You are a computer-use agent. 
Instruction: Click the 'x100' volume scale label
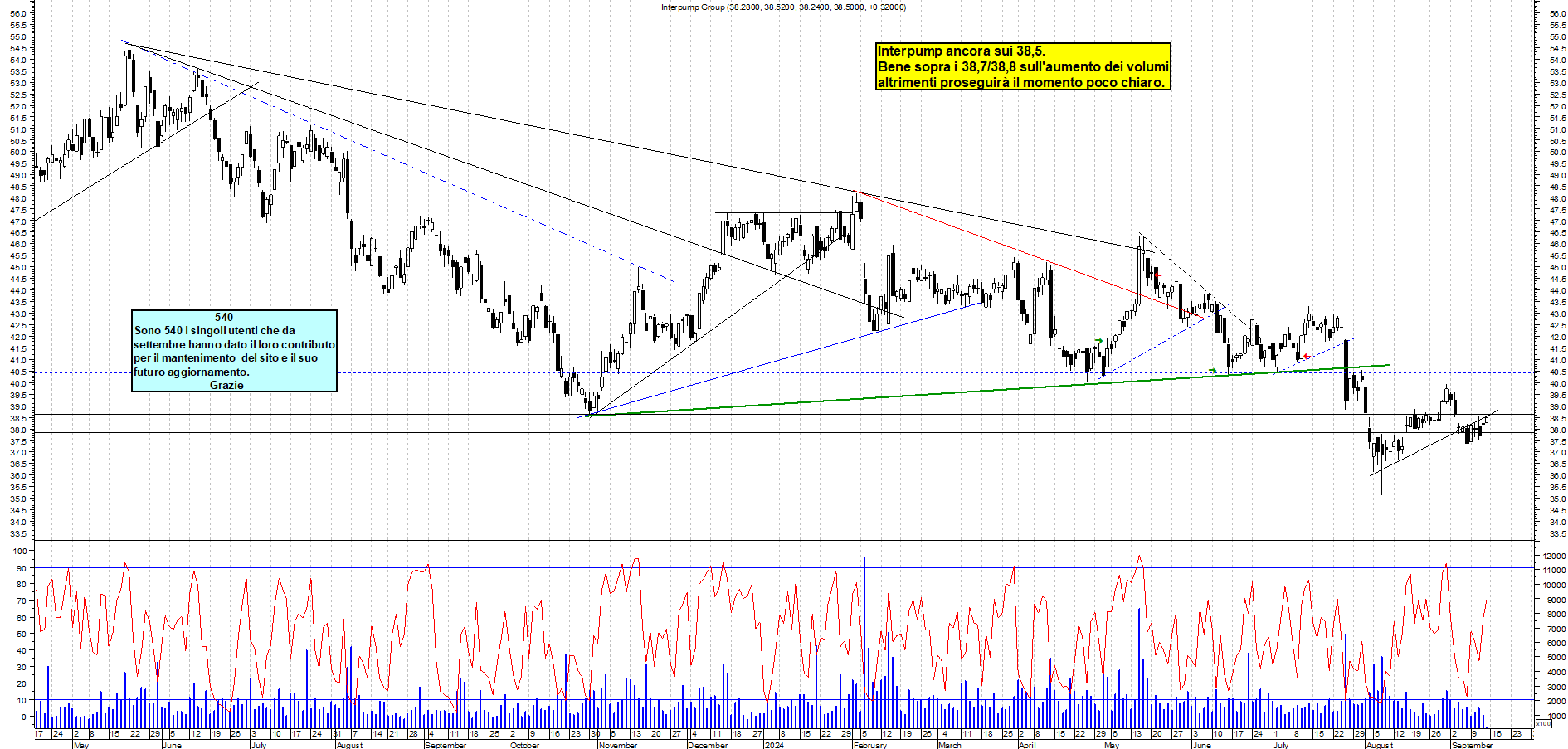click(1543, 723)
